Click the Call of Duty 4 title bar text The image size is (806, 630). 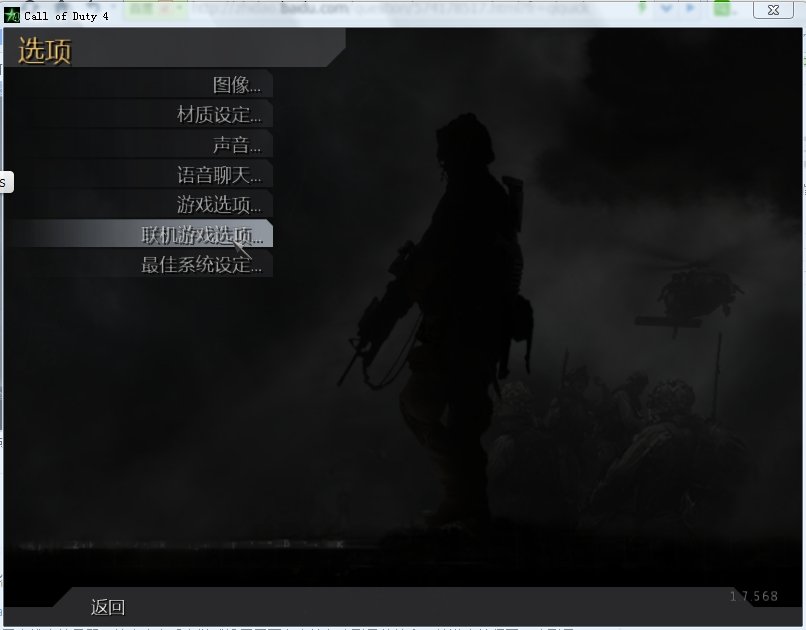66,16
